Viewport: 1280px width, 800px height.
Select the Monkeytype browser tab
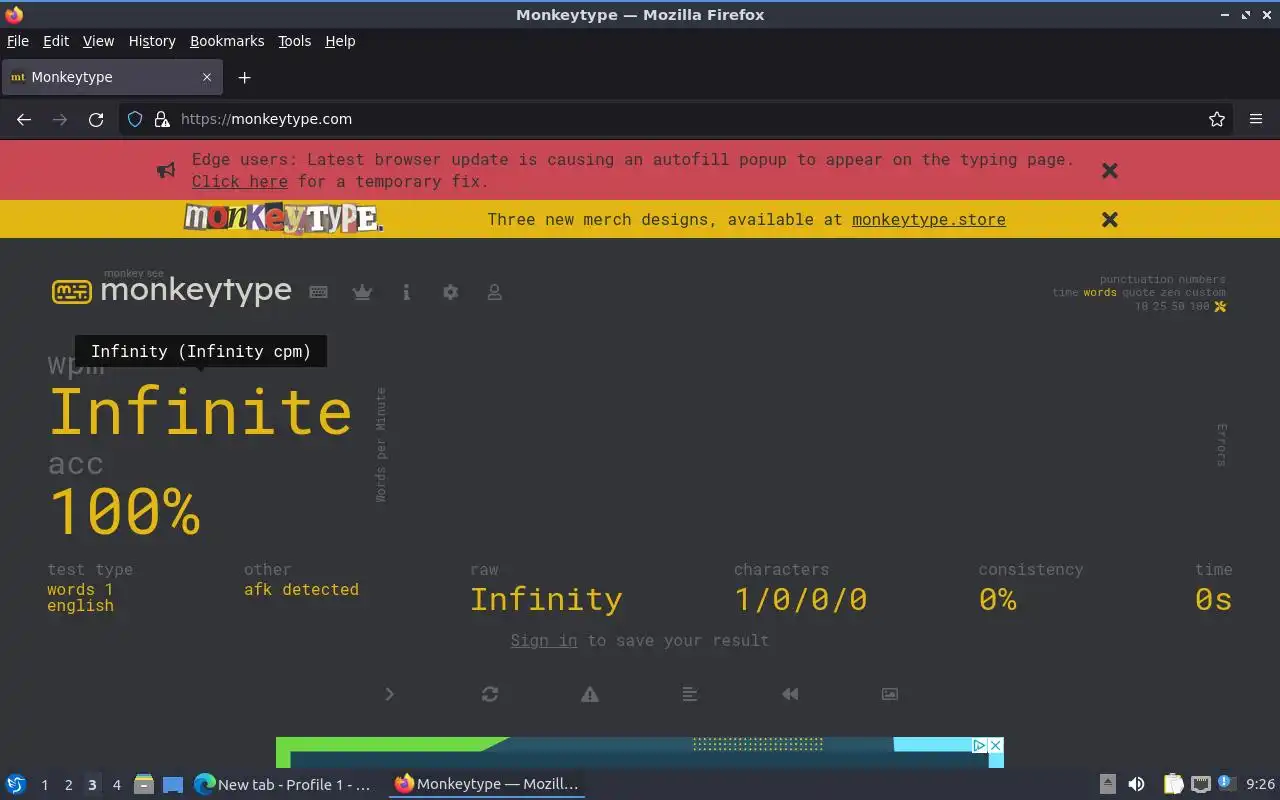click(x=112, y=77)
